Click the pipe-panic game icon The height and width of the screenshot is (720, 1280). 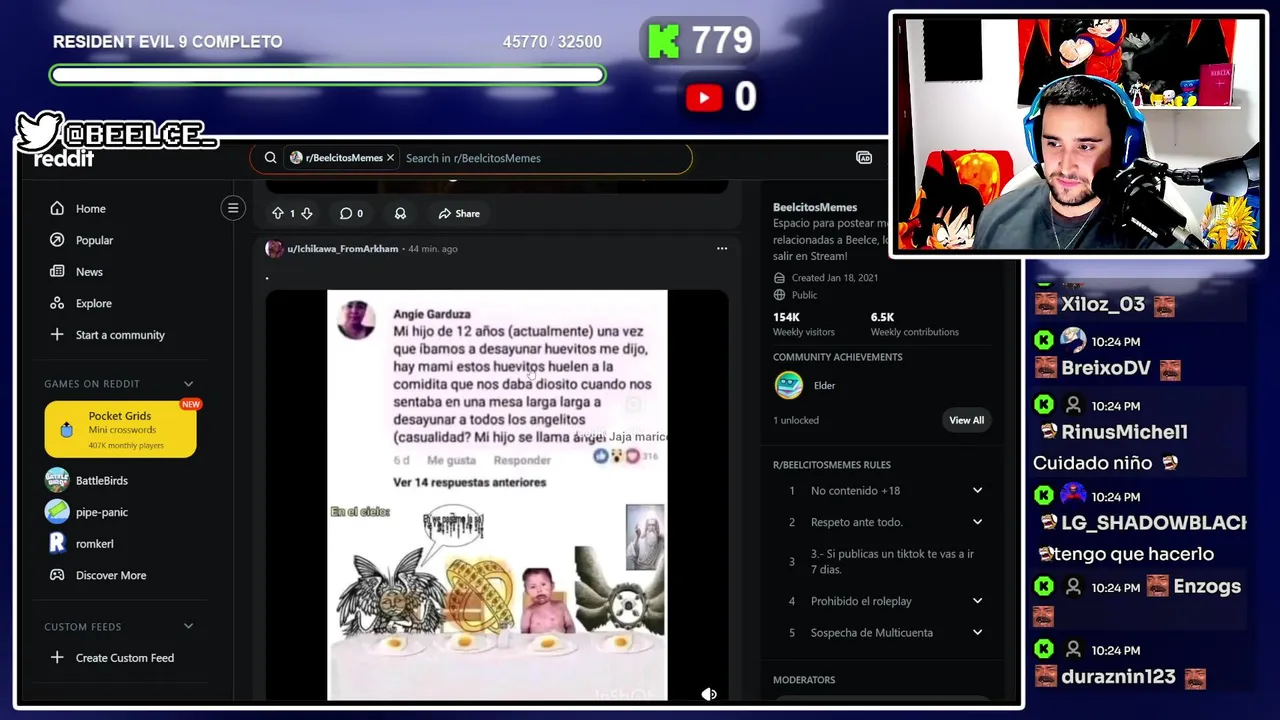point(57,512)
